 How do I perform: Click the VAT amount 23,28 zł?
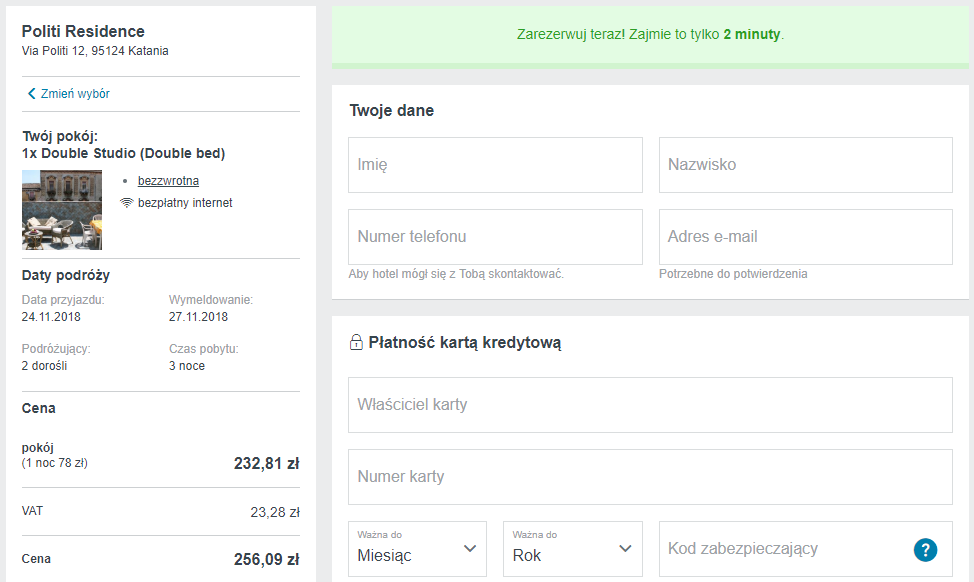click(275, 512)
